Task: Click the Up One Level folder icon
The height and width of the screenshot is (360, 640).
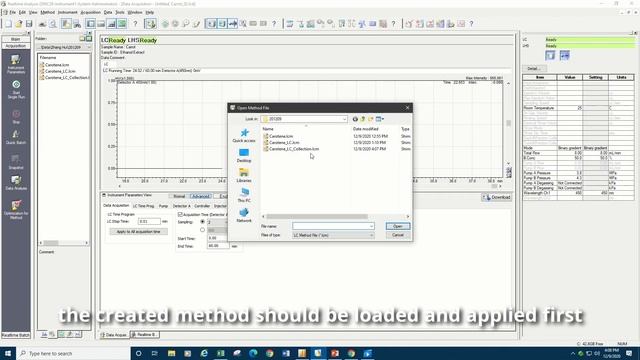Action: coord(363,119)
